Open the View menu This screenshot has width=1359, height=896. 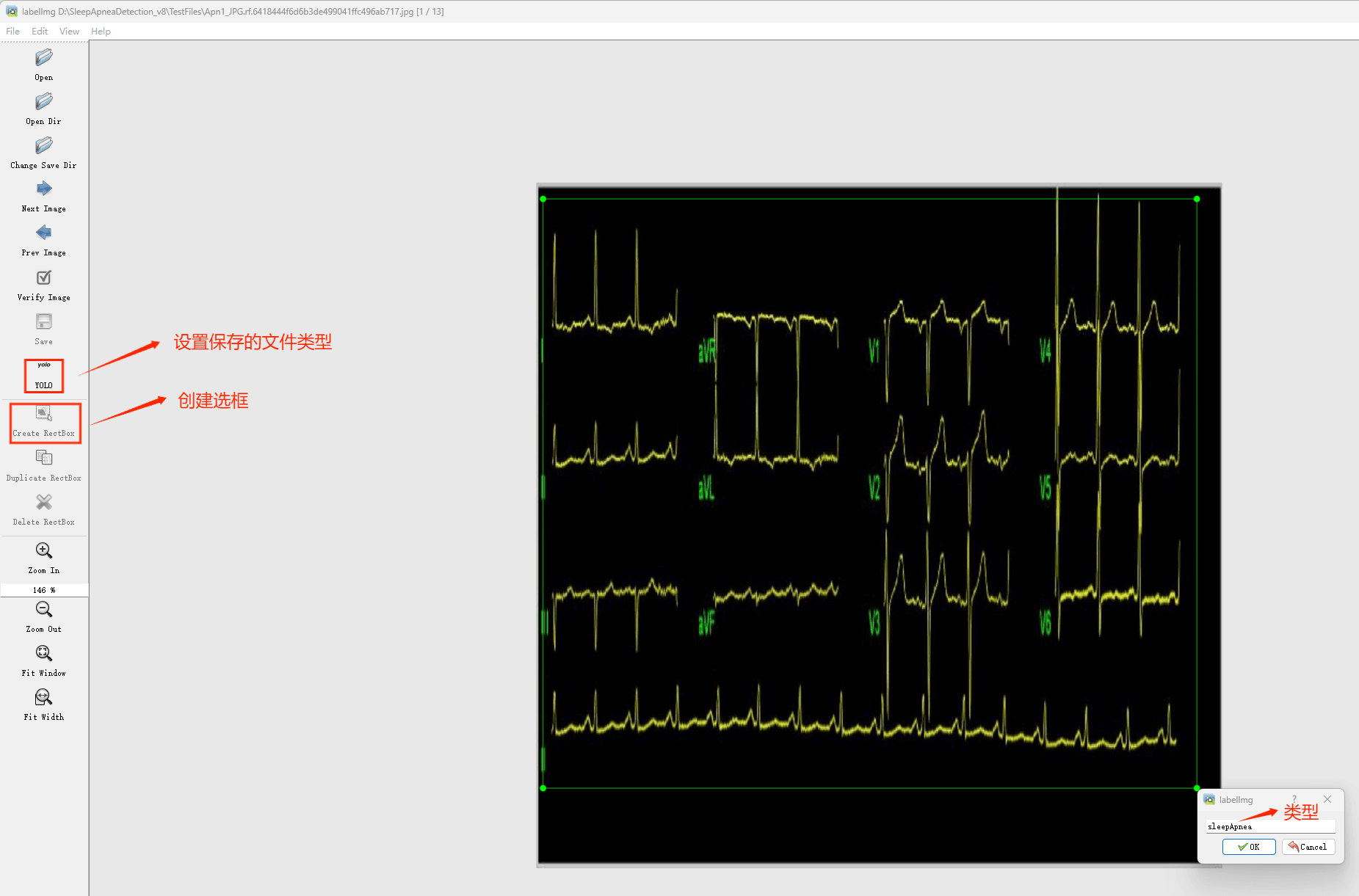click(69, 32)
